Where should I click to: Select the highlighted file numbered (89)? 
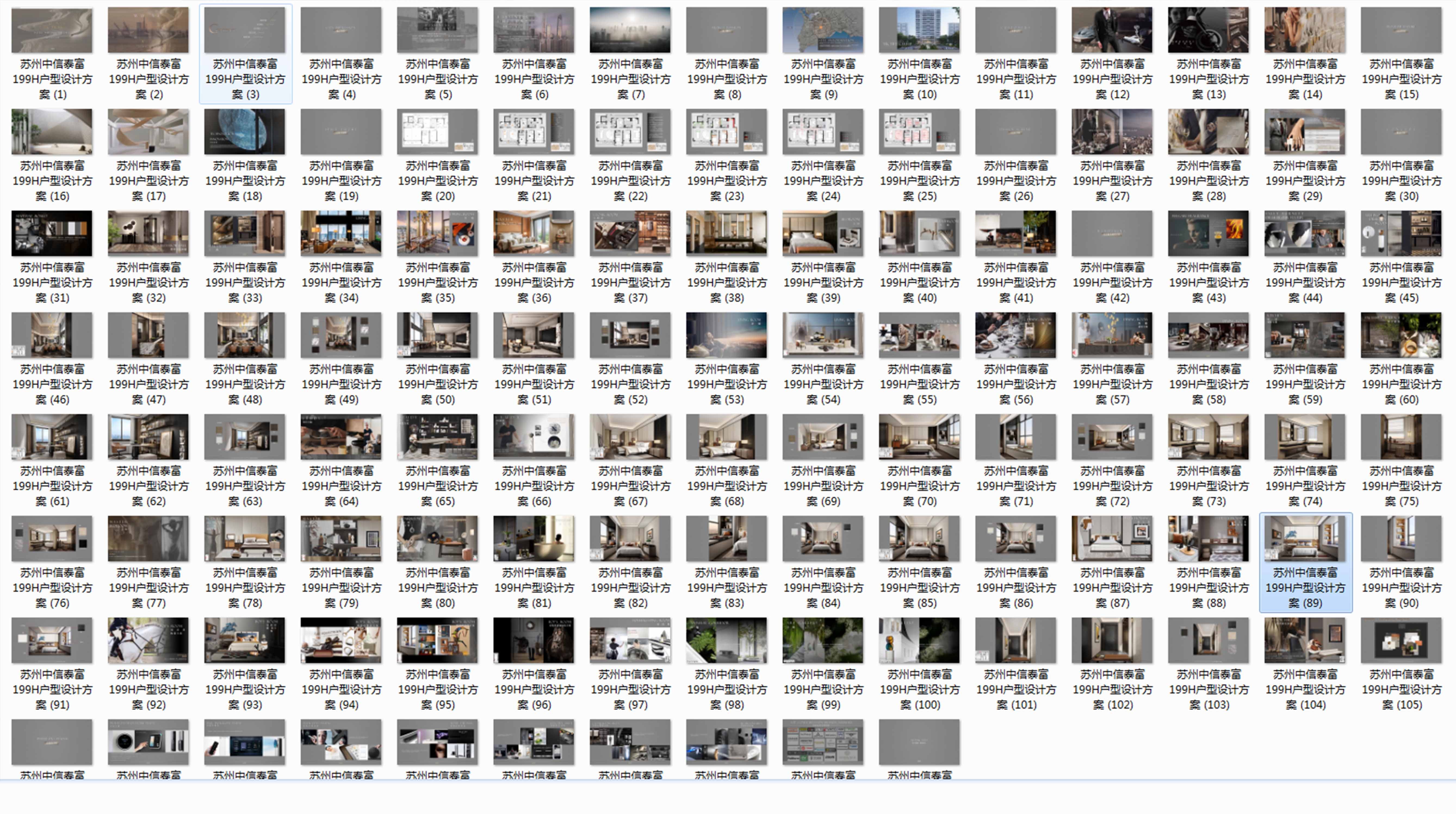(x=1305, y=539)
